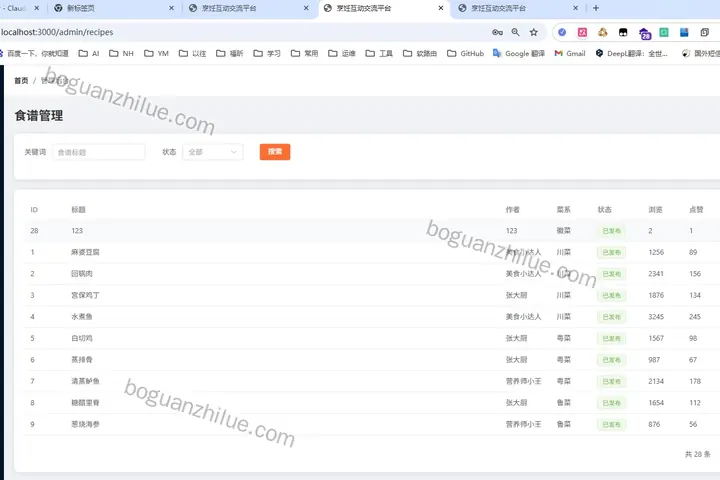Open the Google 翻译 bookmark
The width and height of the screenshot is (720, 480).
pos(518,53)
